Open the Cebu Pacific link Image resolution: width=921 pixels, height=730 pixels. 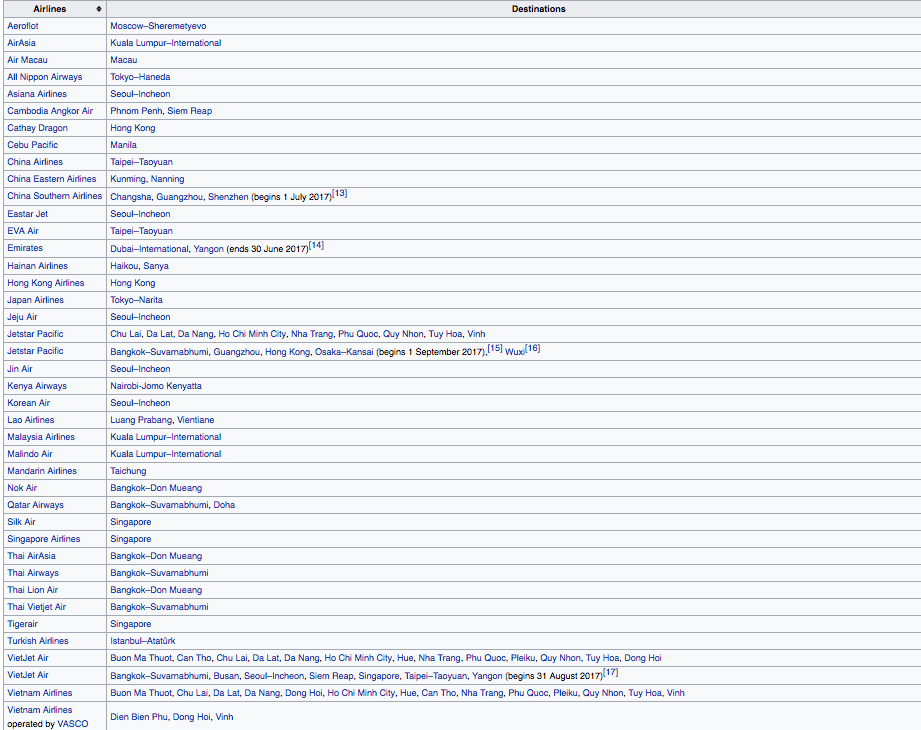coord(32,145)
